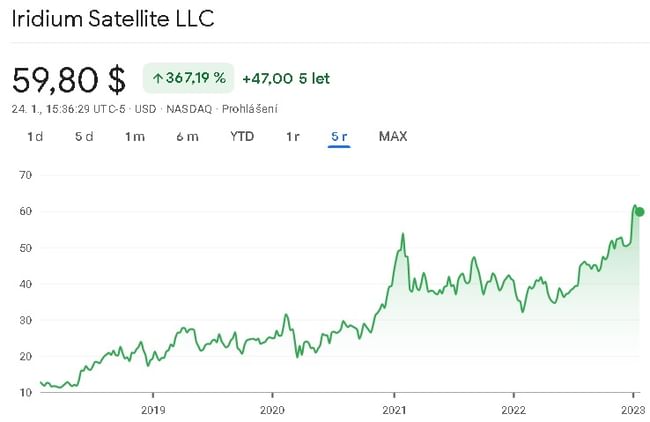Click the 367,19 % change badge

(188, 77)
